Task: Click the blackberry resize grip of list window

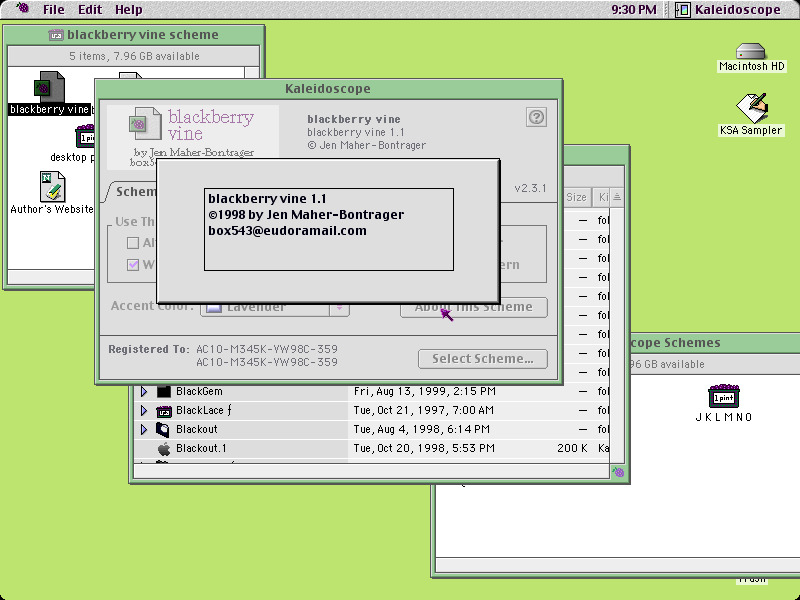Action: tap(618, 472)
